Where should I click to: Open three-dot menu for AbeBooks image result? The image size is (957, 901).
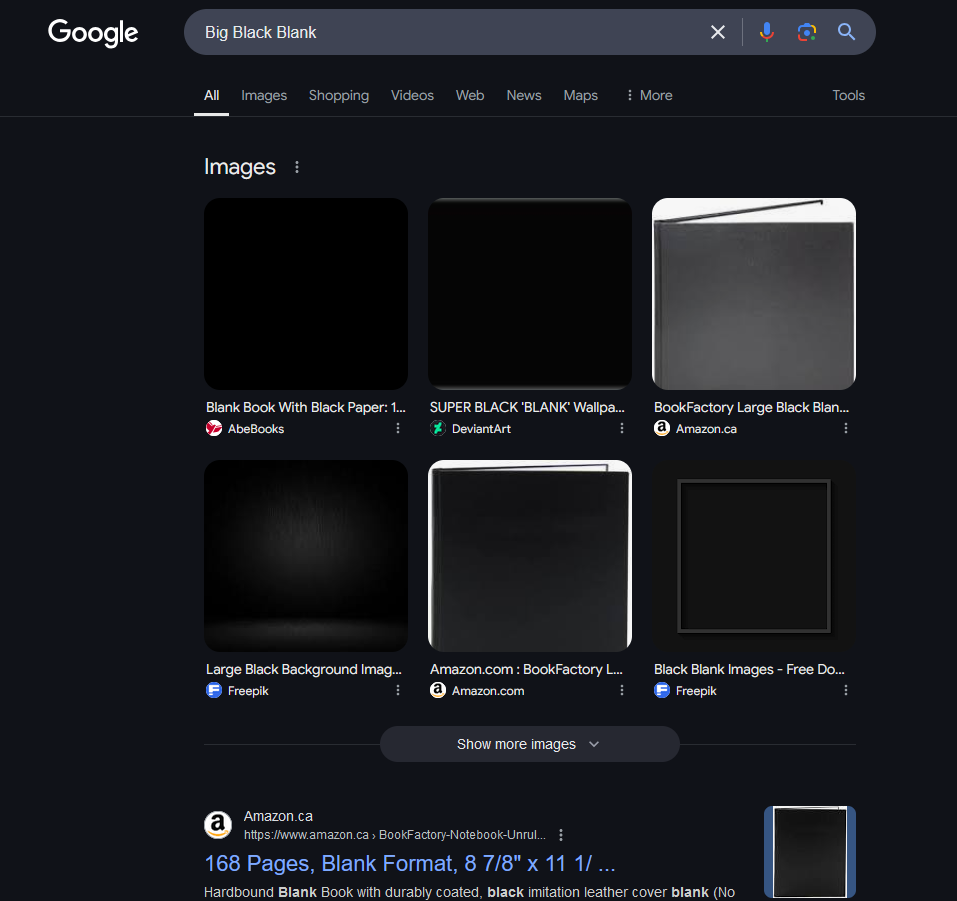pos(398,429)
